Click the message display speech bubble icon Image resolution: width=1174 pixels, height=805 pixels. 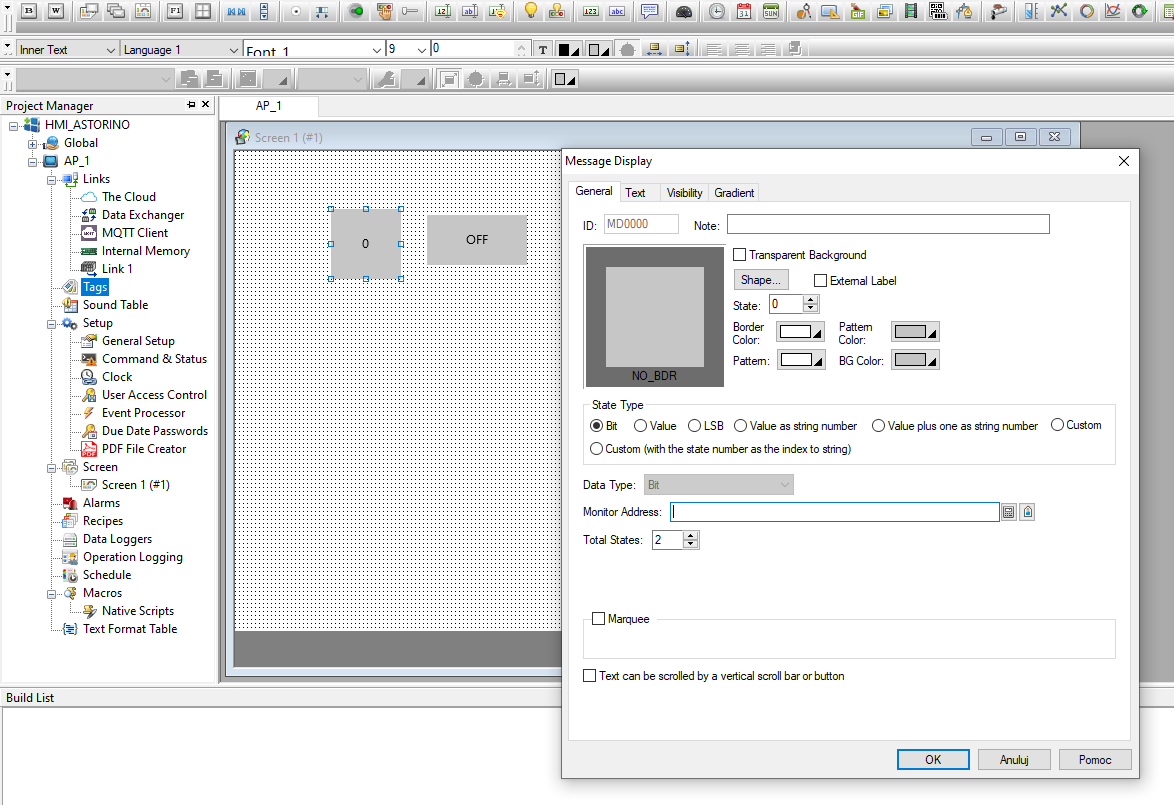650,11
